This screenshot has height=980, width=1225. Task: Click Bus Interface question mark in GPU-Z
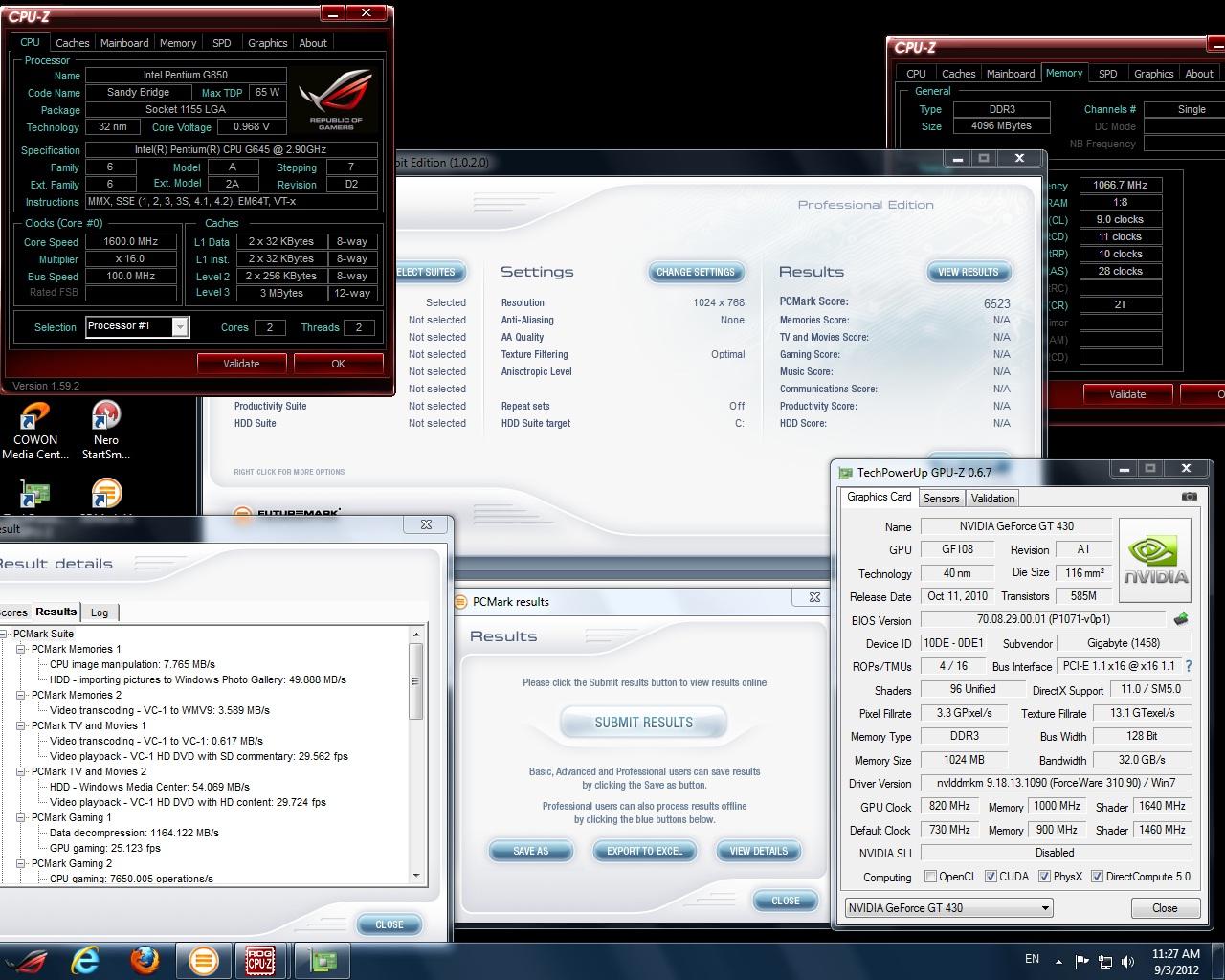[1189, 666]
